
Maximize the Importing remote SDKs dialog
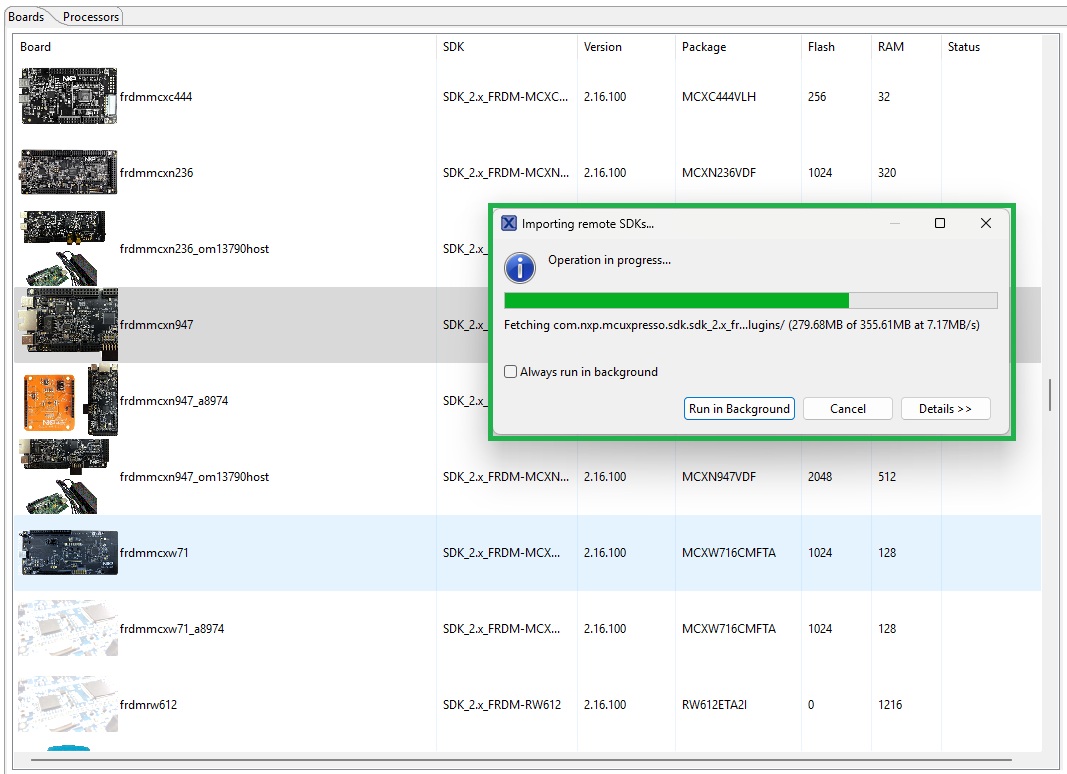click(x=939, y=223)
